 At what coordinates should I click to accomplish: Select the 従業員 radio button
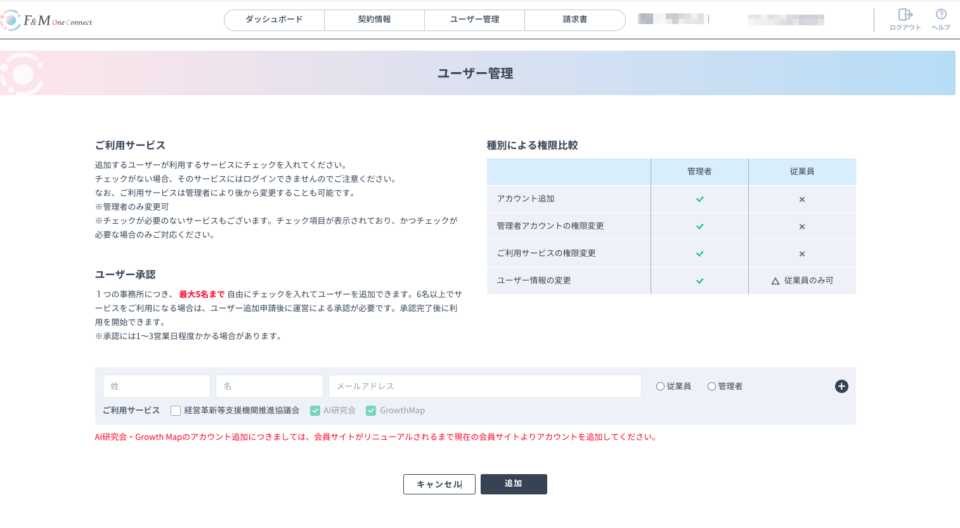pos(660,386)
